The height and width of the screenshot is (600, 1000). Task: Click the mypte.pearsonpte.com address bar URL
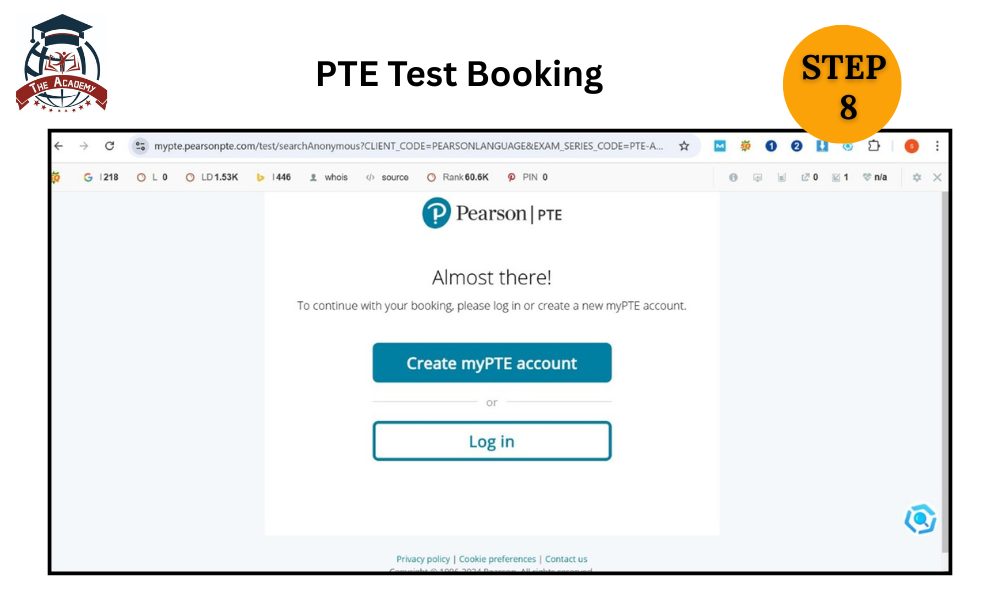click(408, 146)
